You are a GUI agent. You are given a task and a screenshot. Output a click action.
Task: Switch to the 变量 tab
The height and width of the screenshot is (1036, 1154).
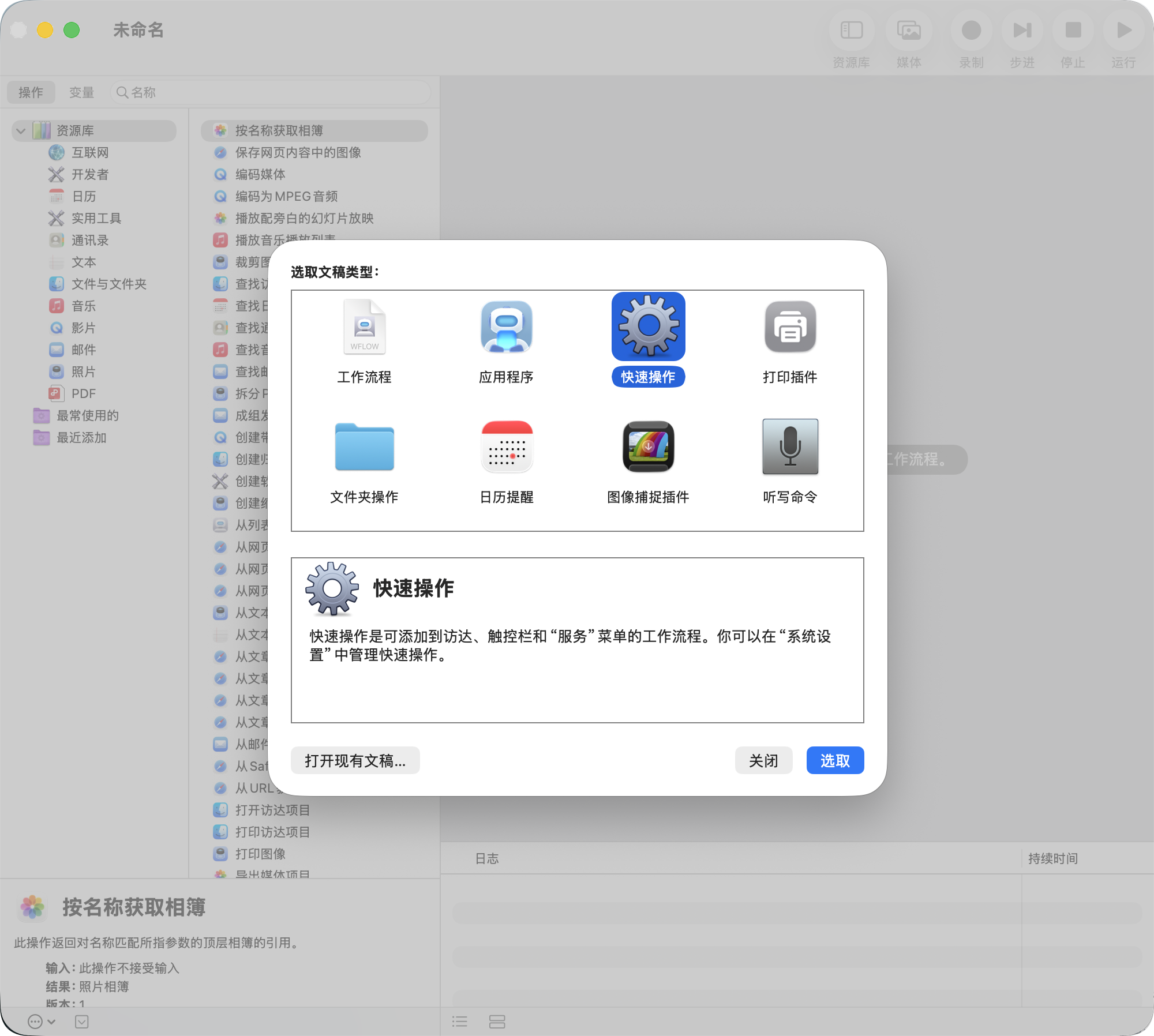click(x=81, y=92)
